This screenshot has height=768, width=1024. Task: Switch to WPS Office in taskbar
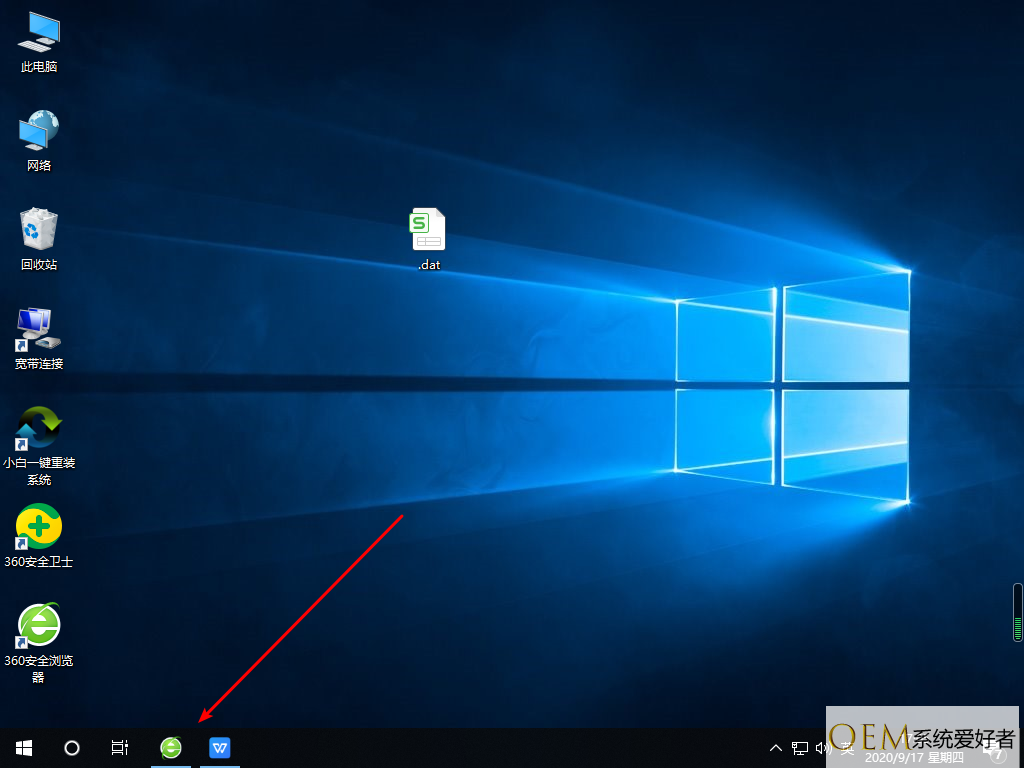coord(220,747)
